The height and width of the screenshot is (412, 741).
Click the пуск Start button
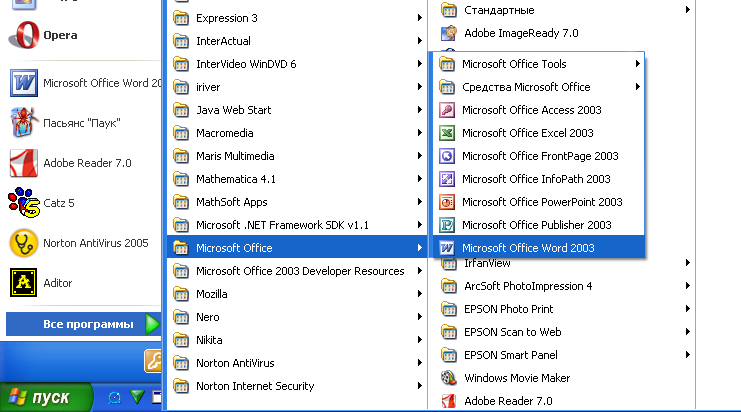tap(46, 397)
